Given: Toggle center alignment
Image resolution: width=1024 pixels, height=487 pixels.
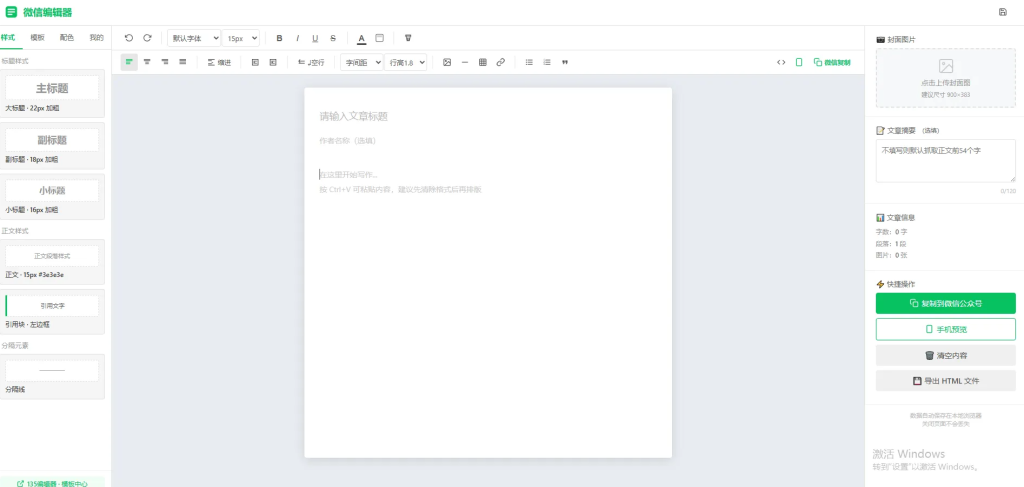Looking at the screenshot, I should point(147,62).
